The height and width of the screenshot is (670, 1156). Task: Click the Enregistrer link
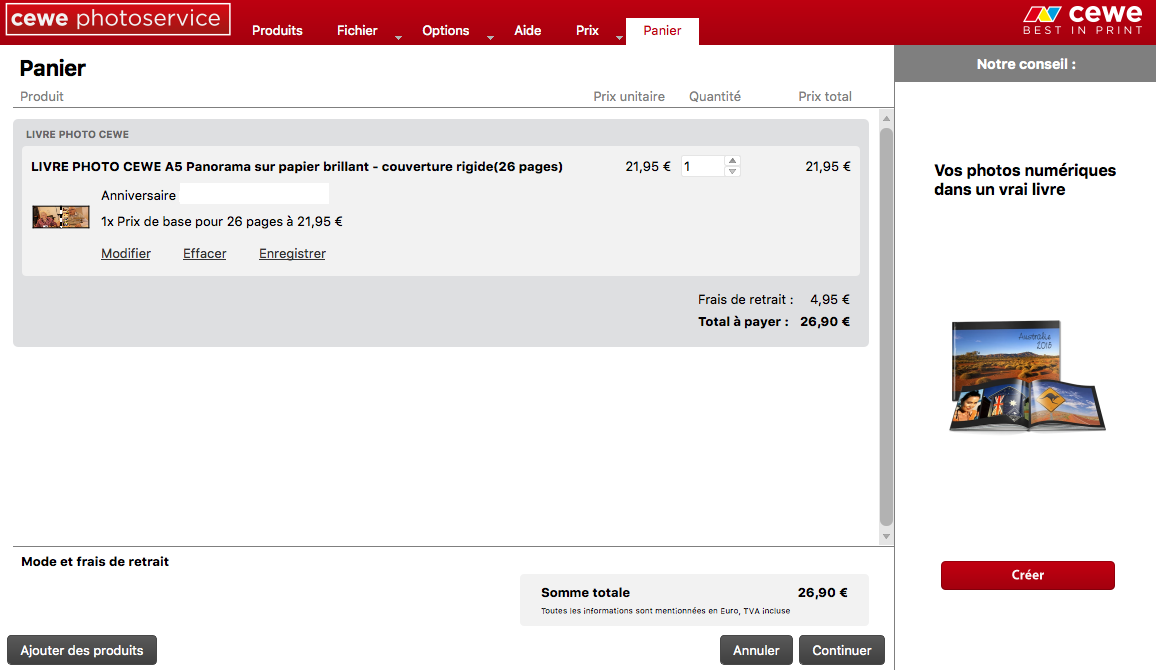tap(292, 254)
